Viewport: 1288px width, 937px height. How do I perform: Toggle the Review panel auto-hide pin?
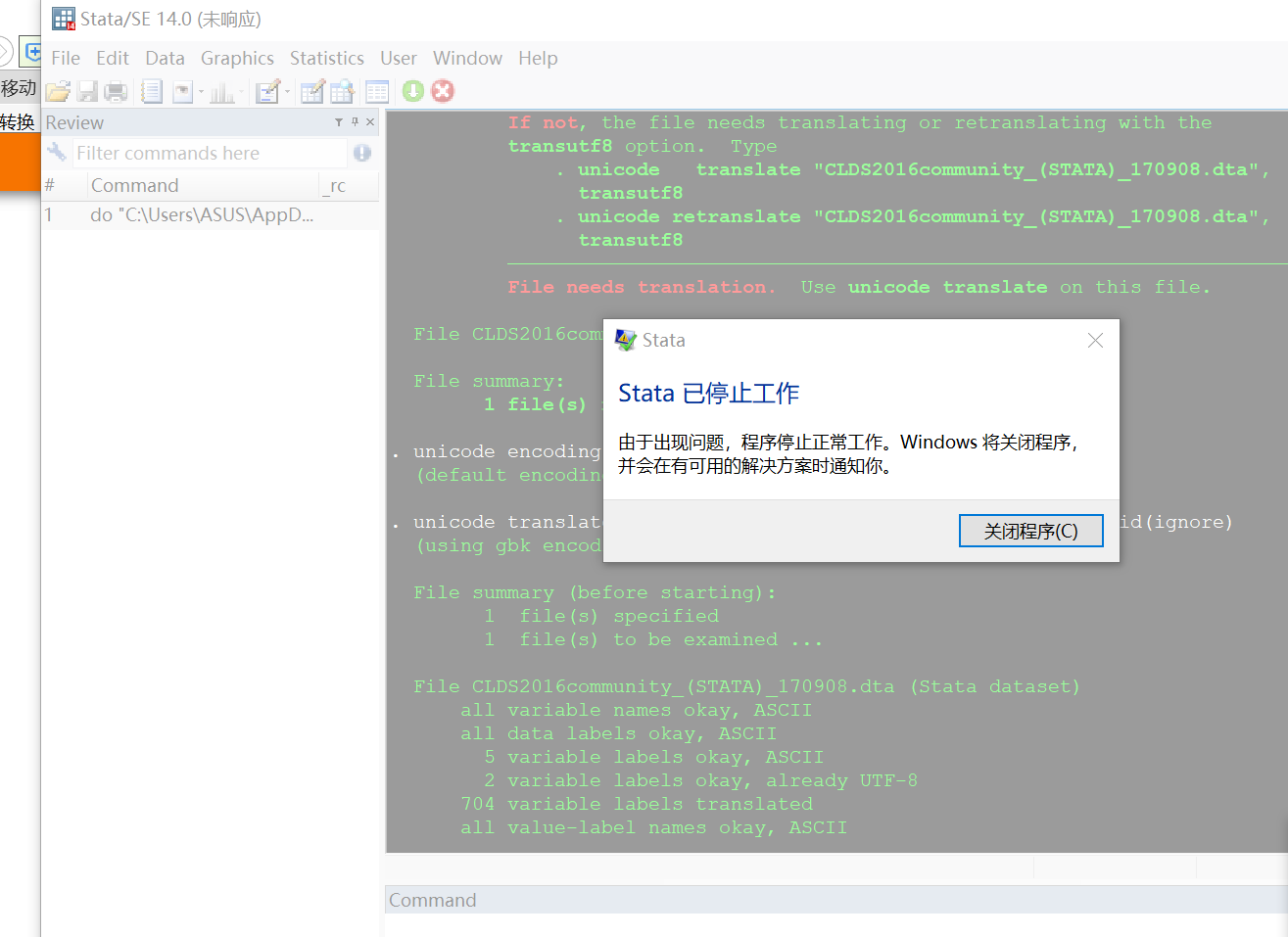pos(355,122)
